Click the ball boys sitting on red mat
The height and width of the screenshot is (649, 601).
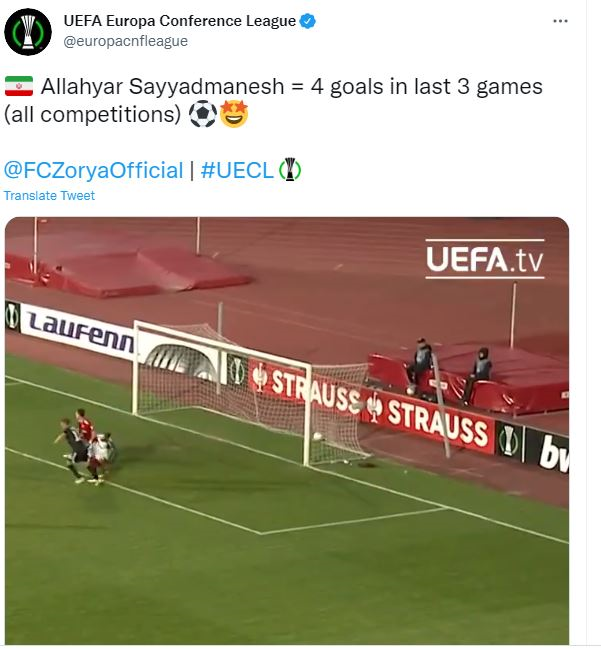[x=450, y=370]
